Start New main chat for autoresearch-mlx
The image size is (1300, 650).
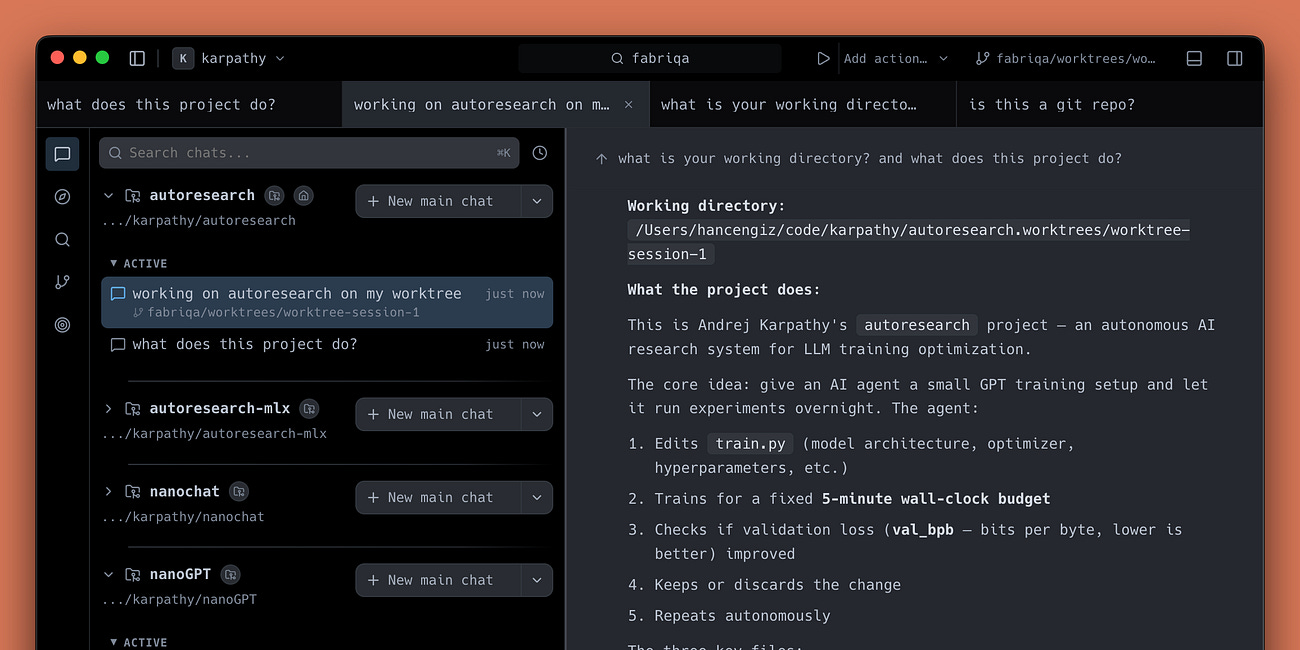[438, 414]
